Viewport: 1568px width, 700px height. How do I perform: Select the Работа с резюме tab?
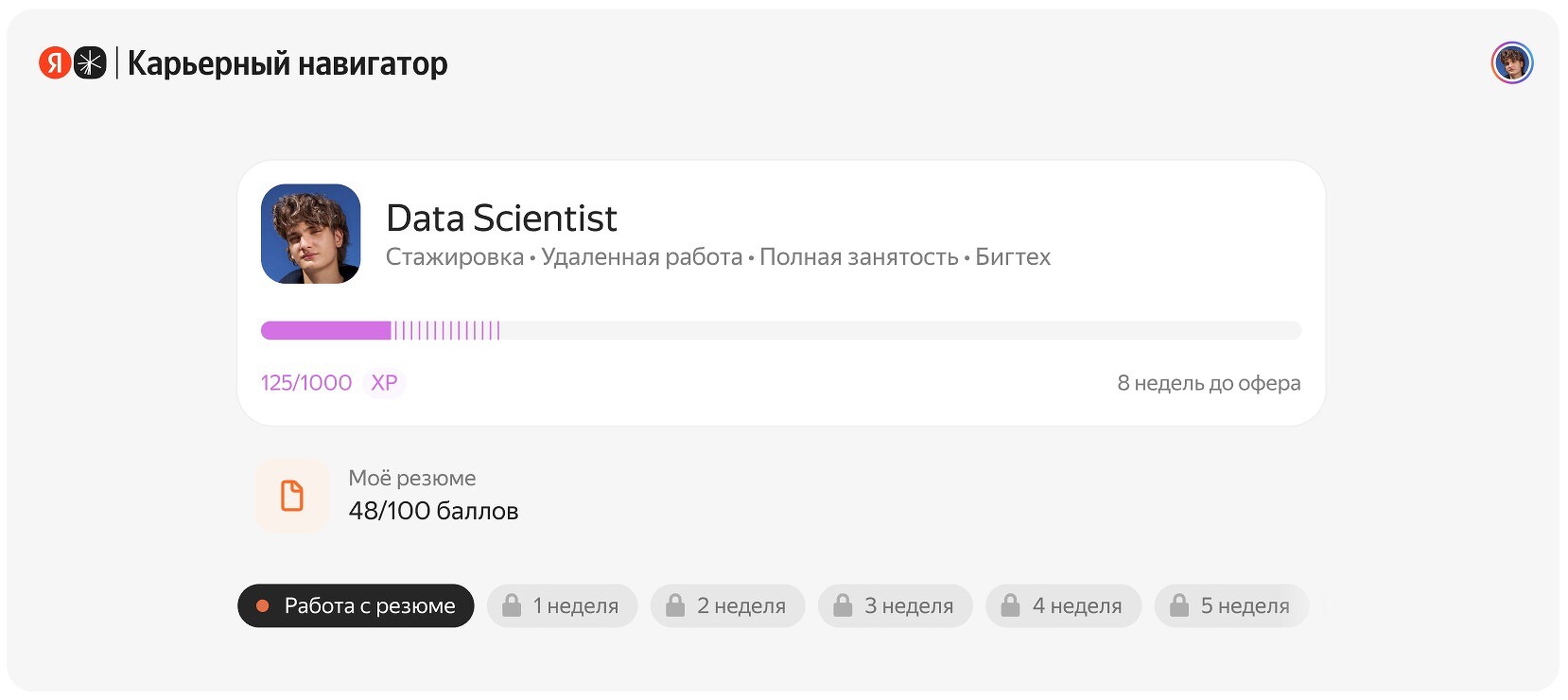[x=356, y=605]
